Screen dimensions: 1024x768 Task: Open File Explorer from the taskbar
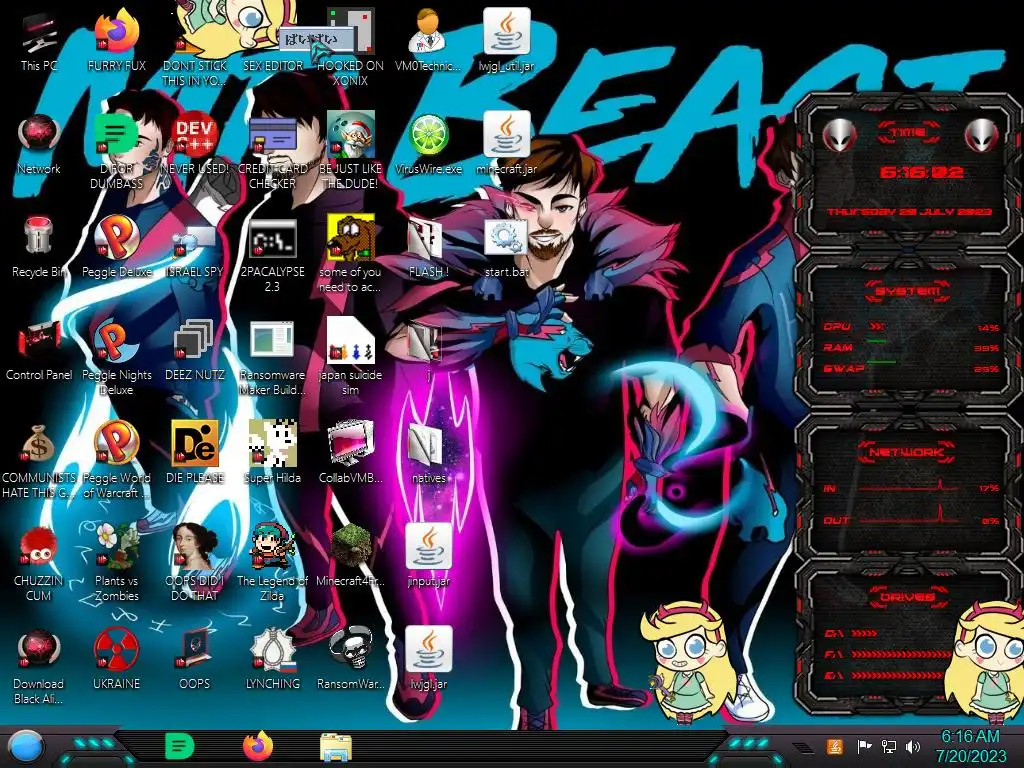pyautogui.click(x=336, y=748)
